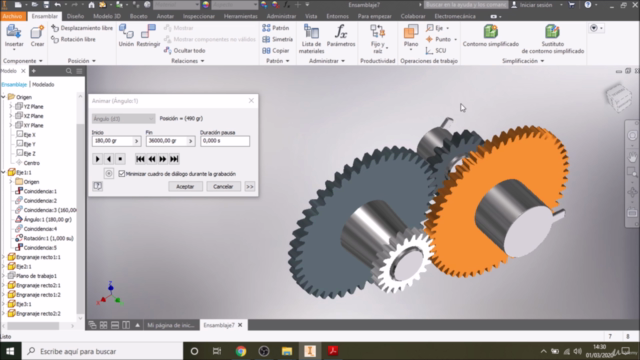Screen dimensions: 640x360
Task: Play the animation in reverse
Action: pyautogui.click(x=109, y=159)
